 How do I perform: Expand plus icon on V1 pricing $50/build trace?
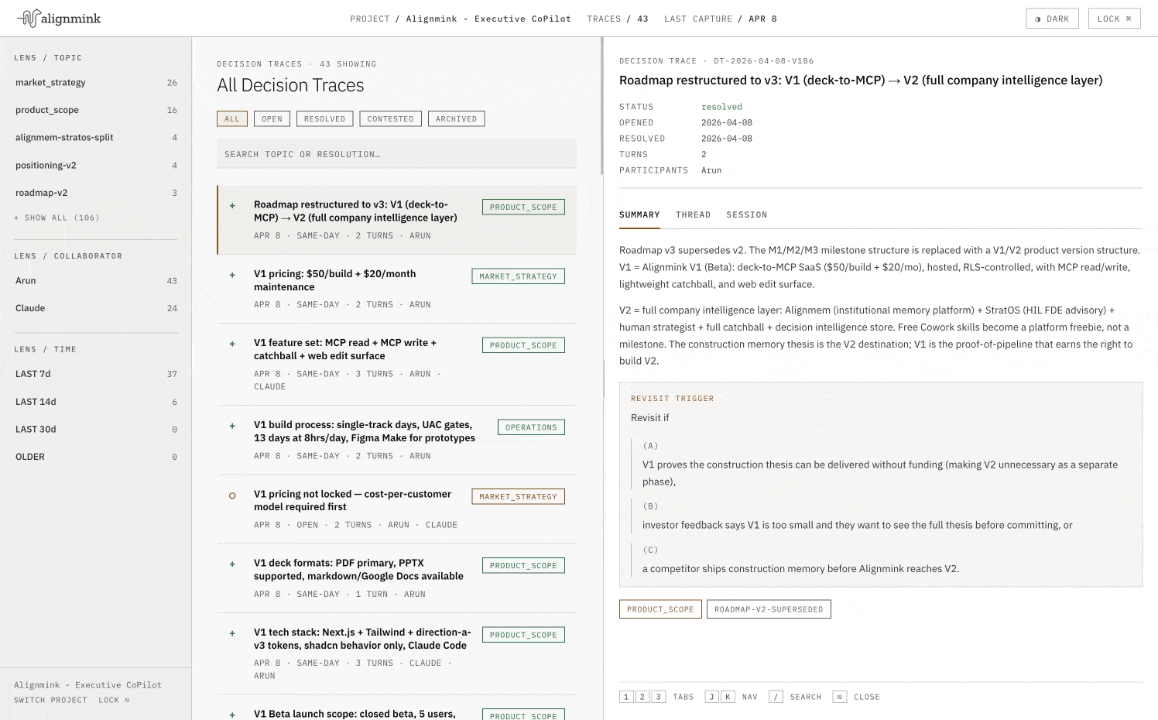click(233, 275)
